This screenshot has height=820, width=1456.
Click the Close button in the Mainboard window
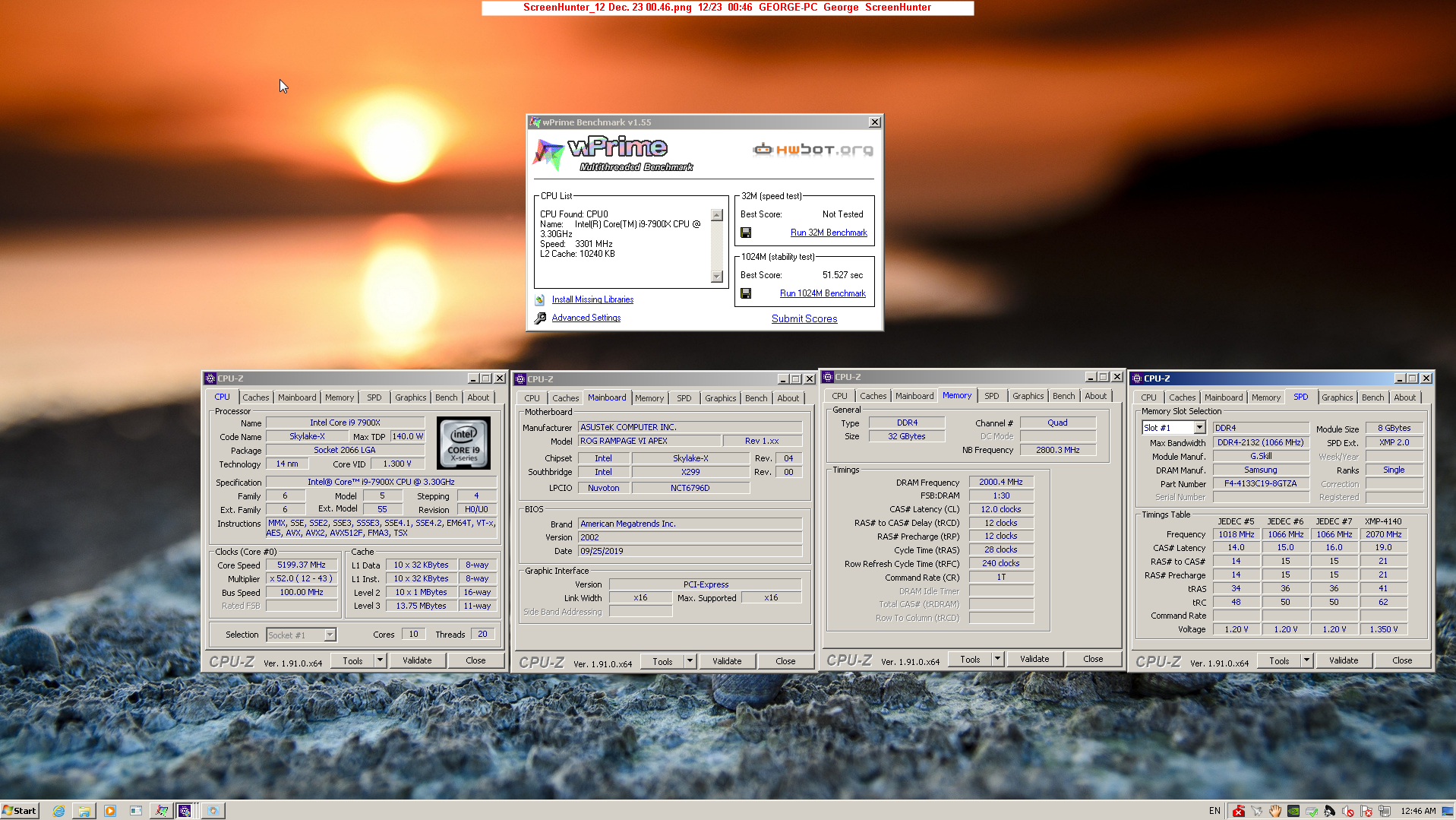pos(785,661)
